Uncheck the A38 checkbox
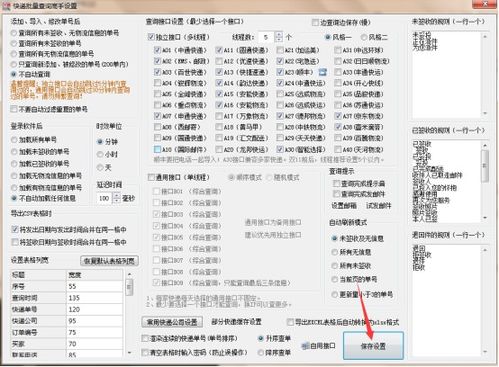 click(x=338, y=127)
